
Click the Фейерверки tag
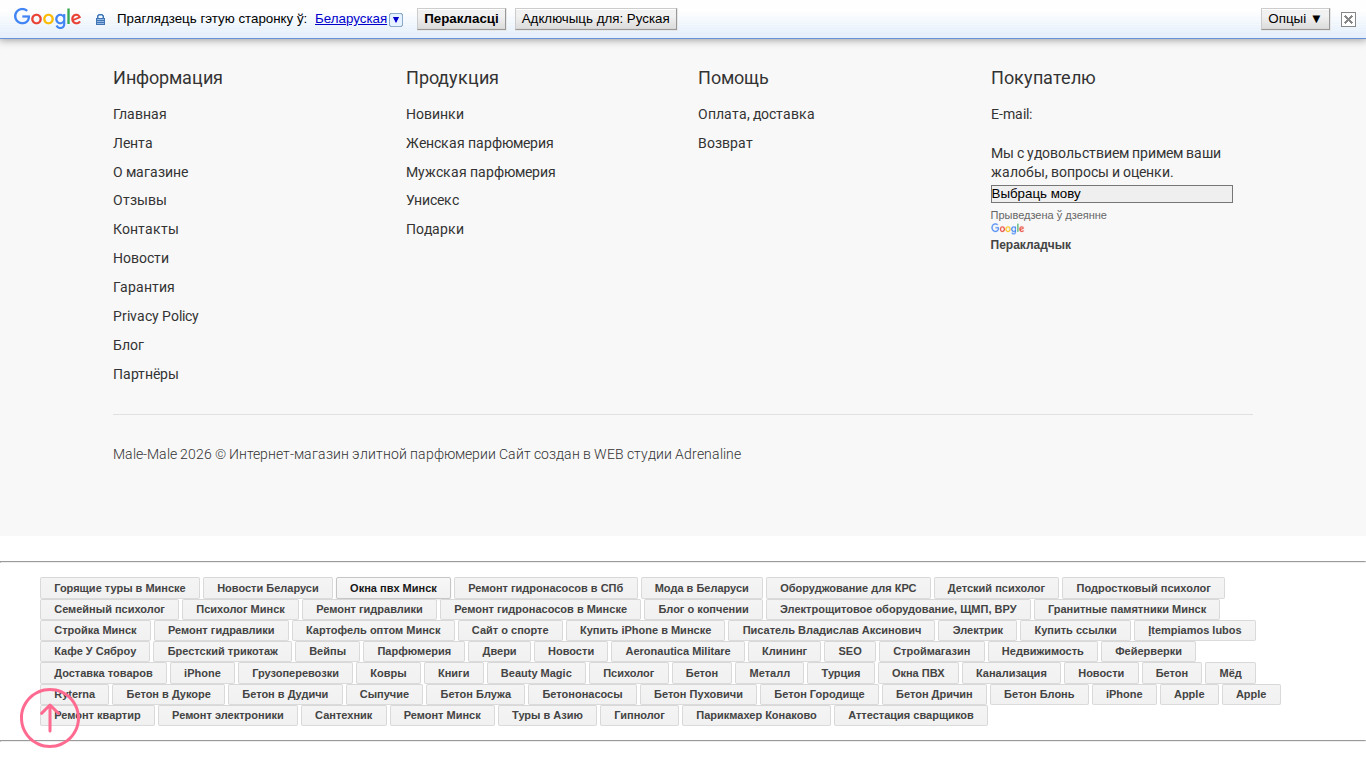coord(1148,651)
